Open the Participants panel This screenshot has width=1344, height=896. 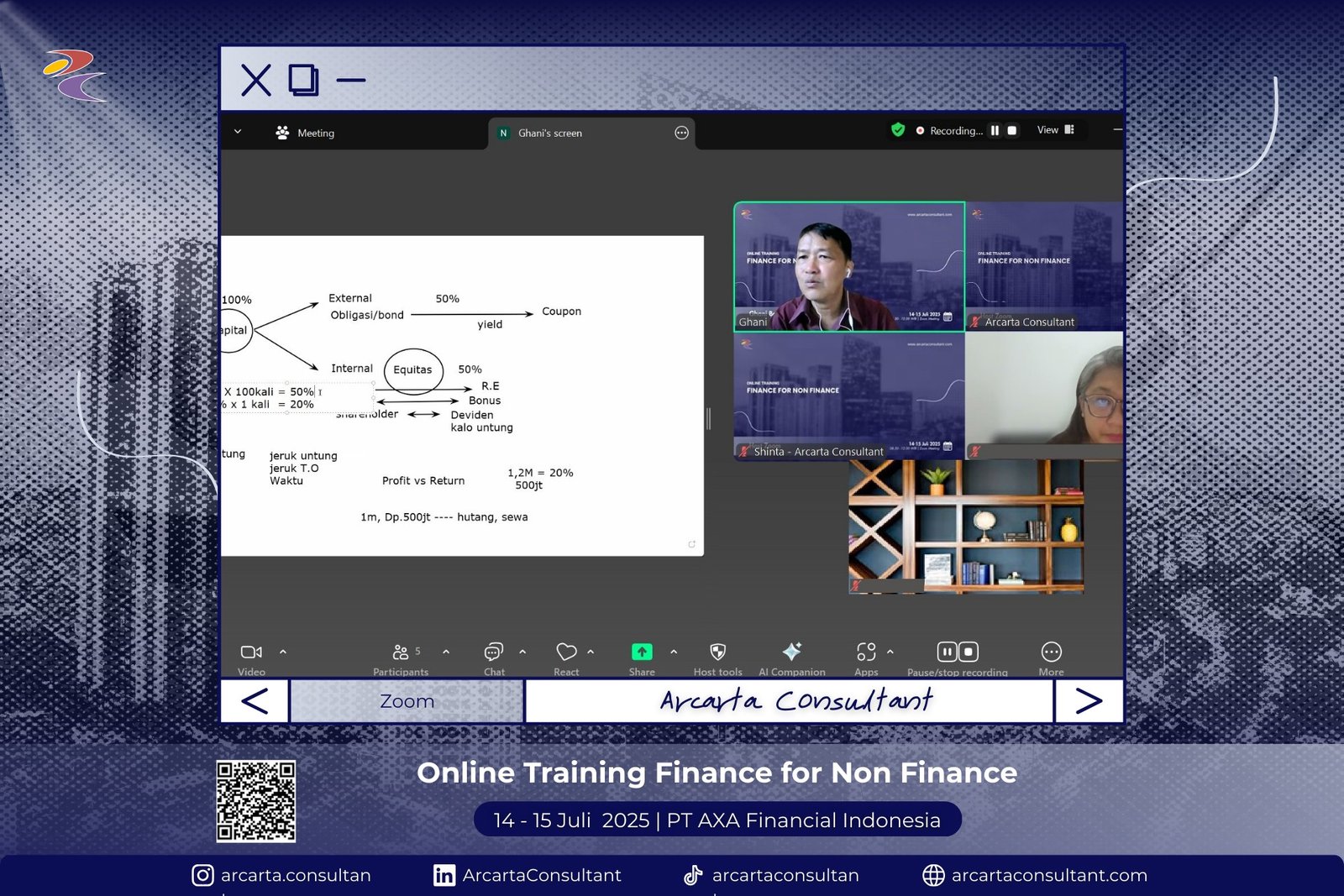click(401, 653)
